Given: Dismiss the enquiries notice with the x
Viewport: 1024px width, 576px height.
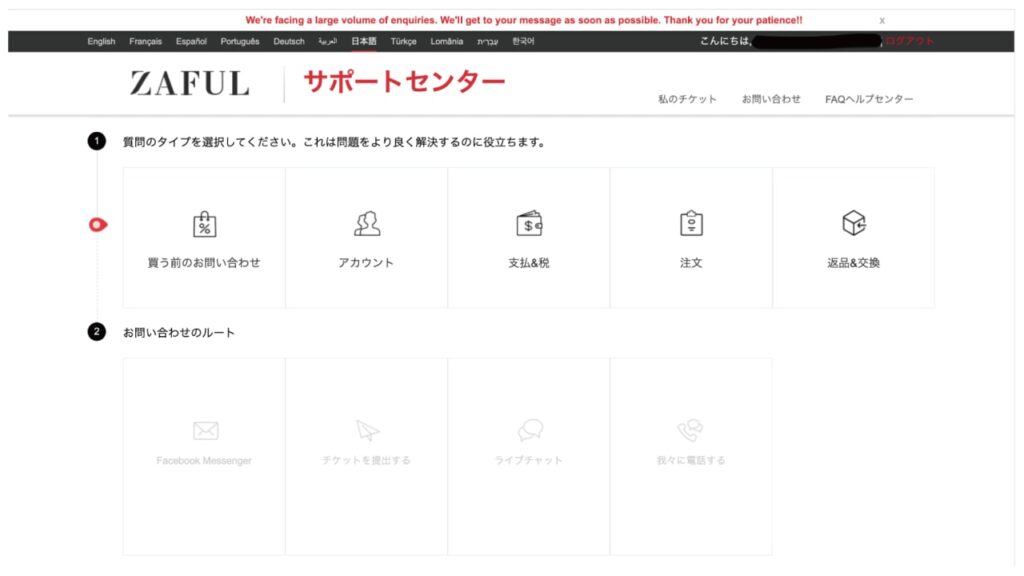Looking at the screenshot, I should tap(882, 21).
